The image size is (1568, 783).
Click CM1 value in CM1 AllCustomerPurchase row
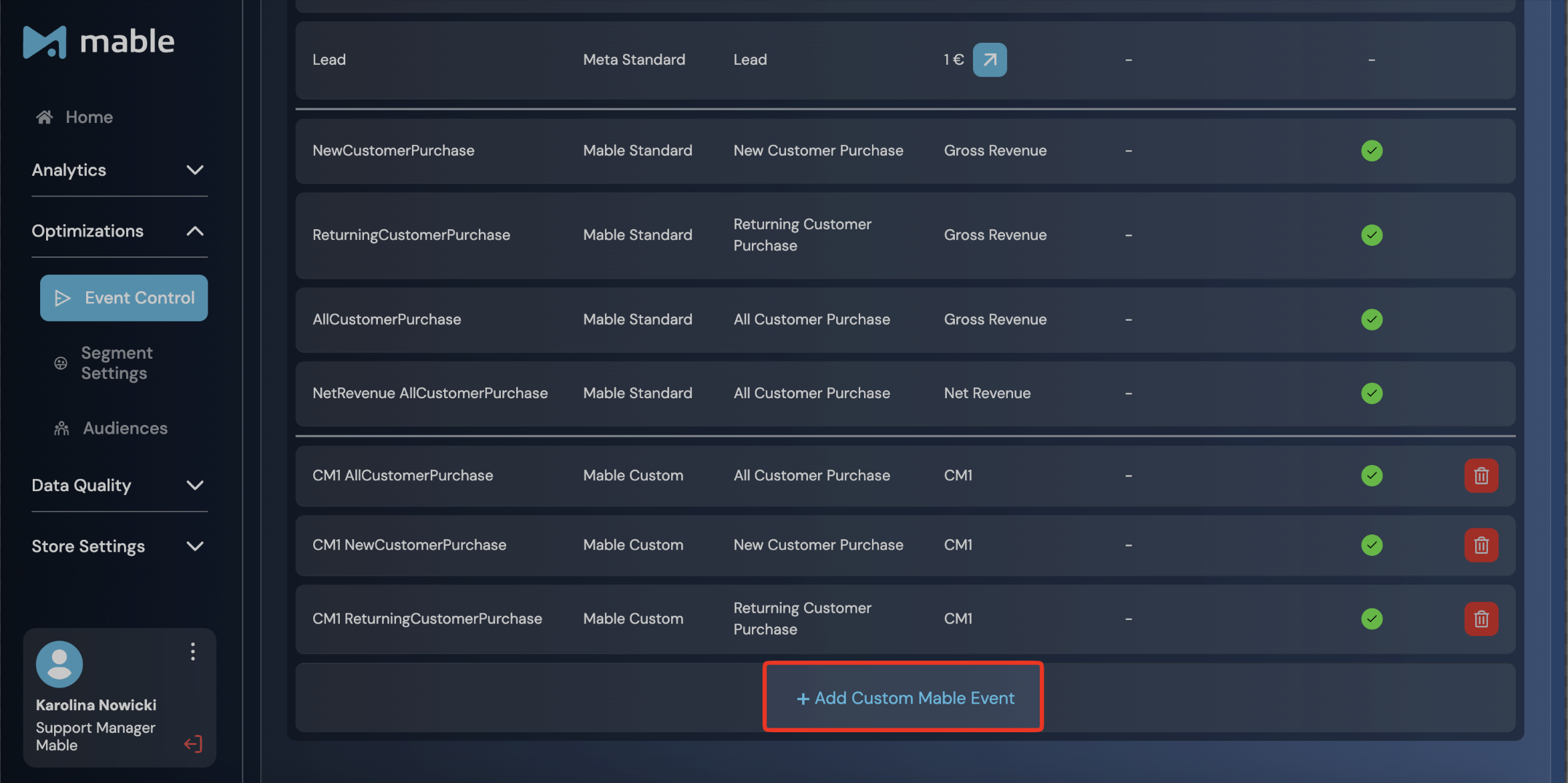pos(958,476)
